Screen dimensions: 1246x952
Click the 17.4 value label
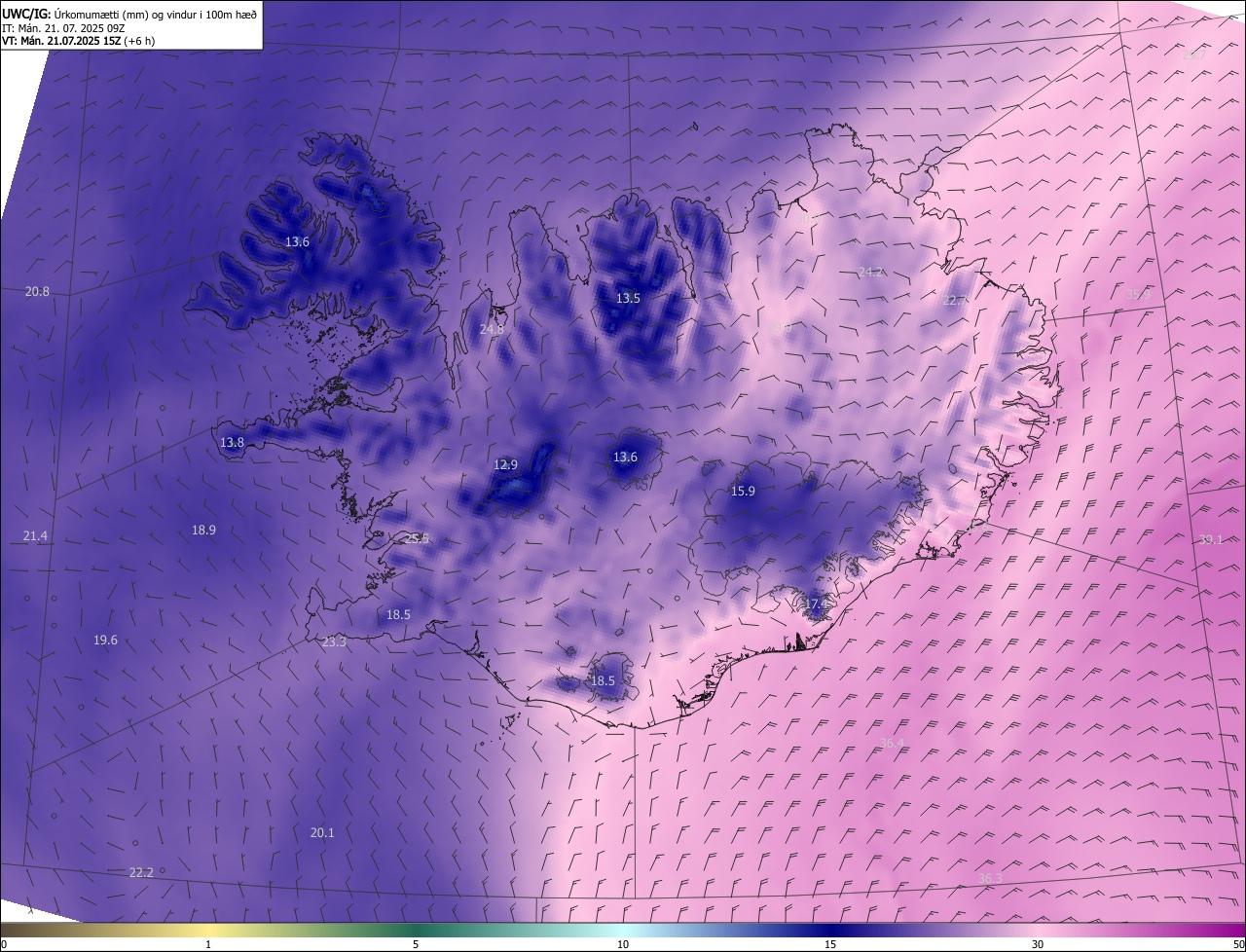click(x=816, y=604)
